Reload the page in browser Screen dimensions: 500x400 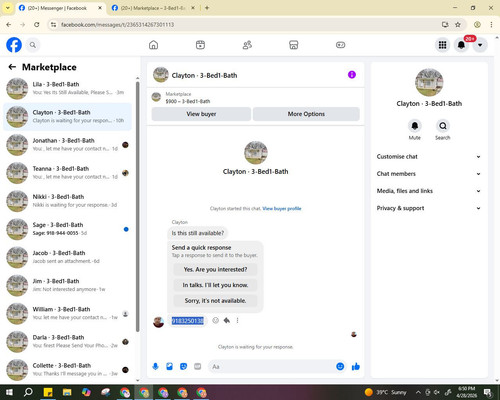tap(37, 24)
